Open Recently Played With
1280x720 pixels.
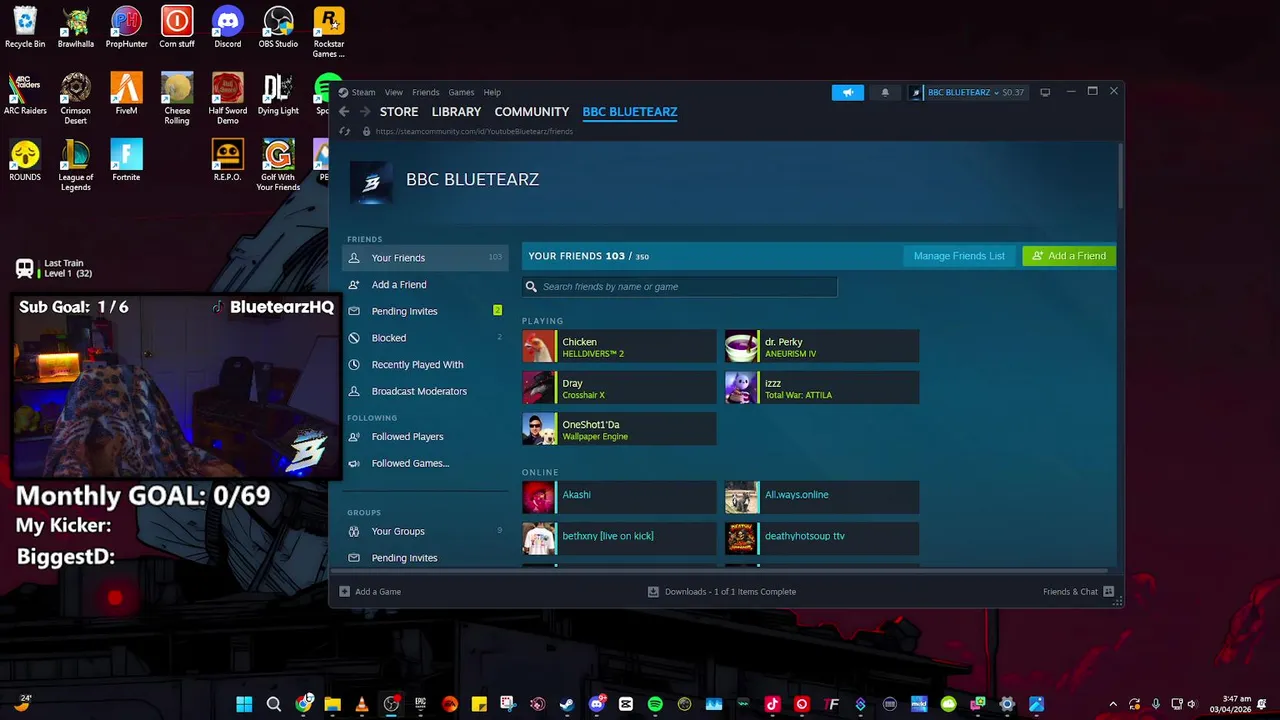[x=425, y=365]
